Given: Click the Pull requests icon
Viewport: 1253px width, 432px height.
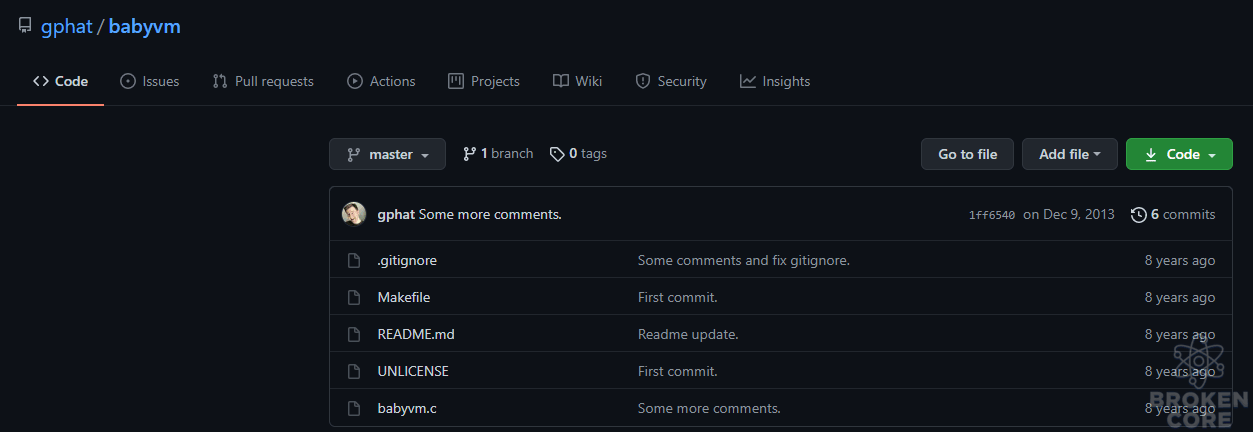Looking at the screenshot, I should tap(220, 81).
